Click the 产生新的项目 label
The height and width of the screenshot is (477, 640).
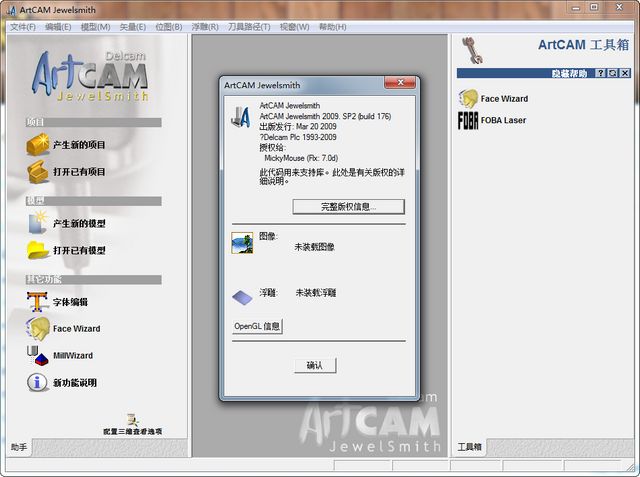point(79,145)
